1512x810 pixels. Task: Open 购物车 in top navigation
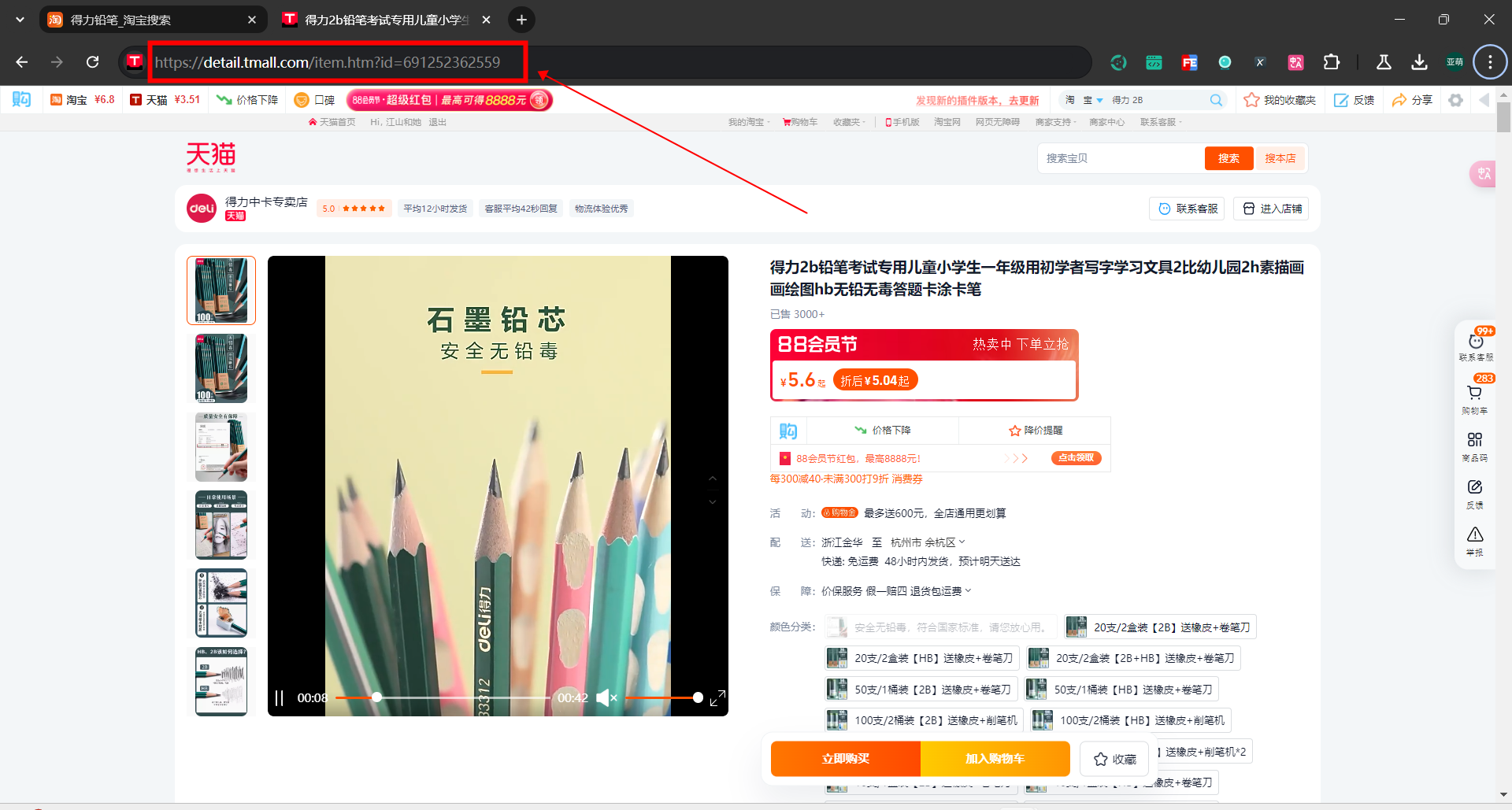800,122
